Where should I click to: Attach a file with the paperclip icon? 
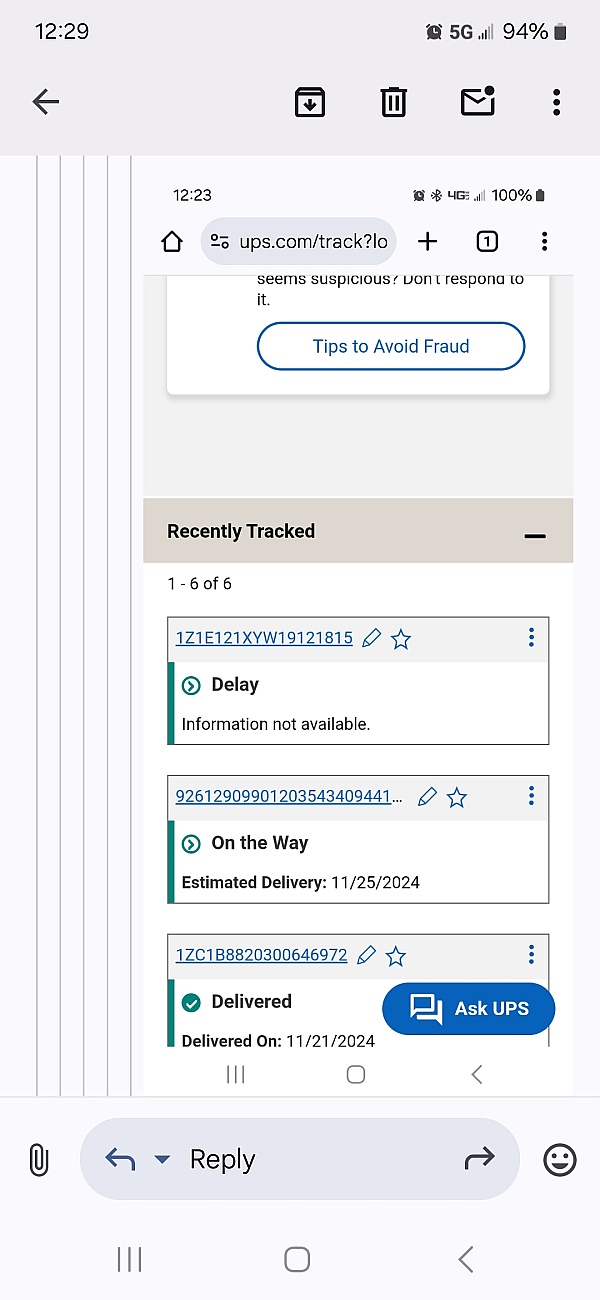point(38,1159)
